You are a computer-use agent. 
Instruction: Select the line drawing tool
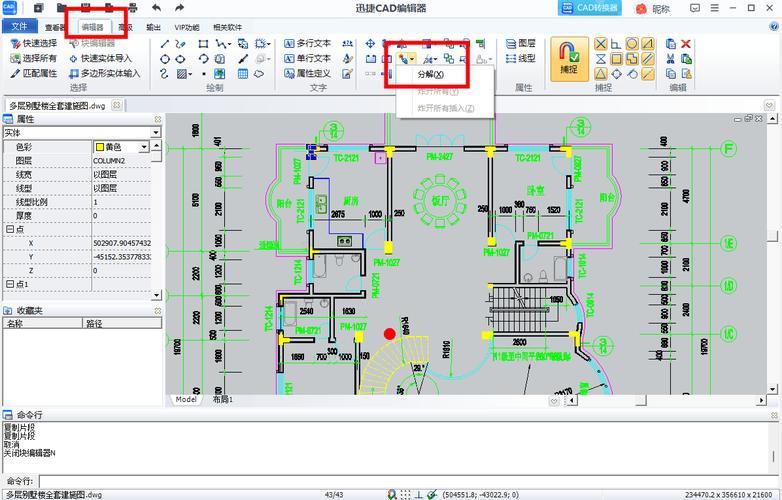tap(165, 44)
